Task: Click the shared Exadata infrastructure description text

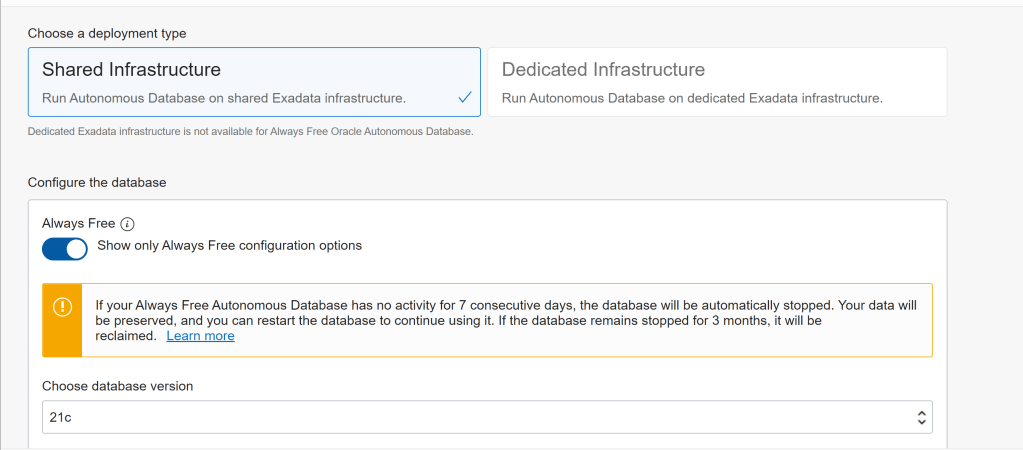Action: tap(223, 99)
